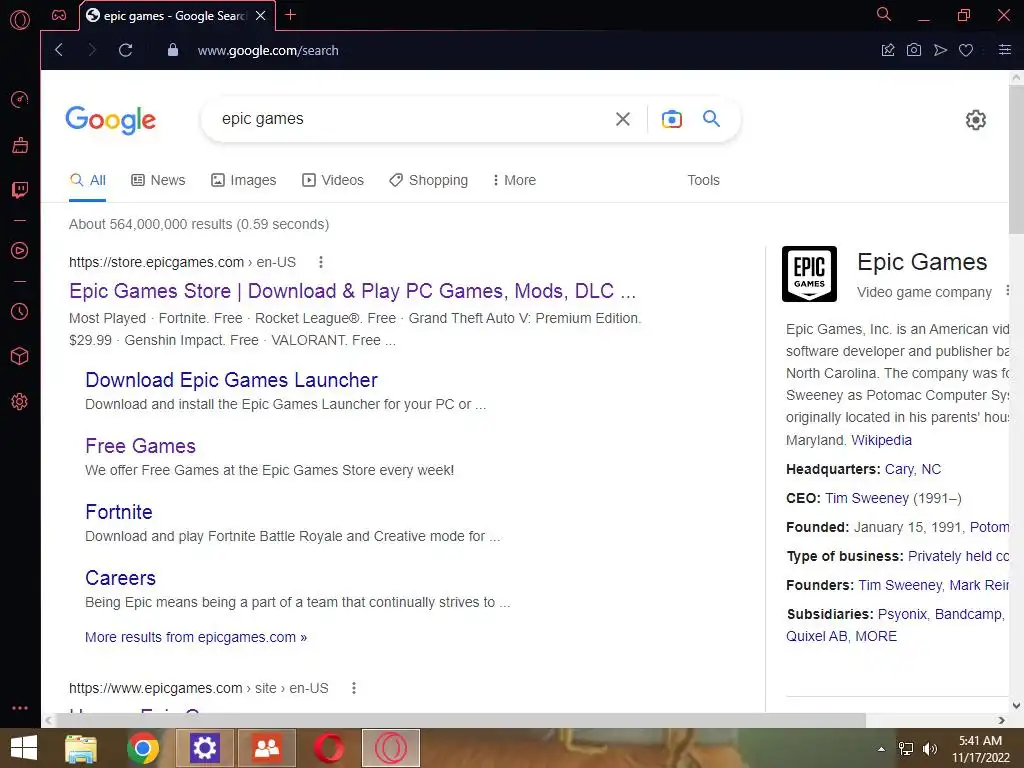Open Google quick settings gear
Viewport: 1024px width, 768px height.
click(x=976, y=120)
